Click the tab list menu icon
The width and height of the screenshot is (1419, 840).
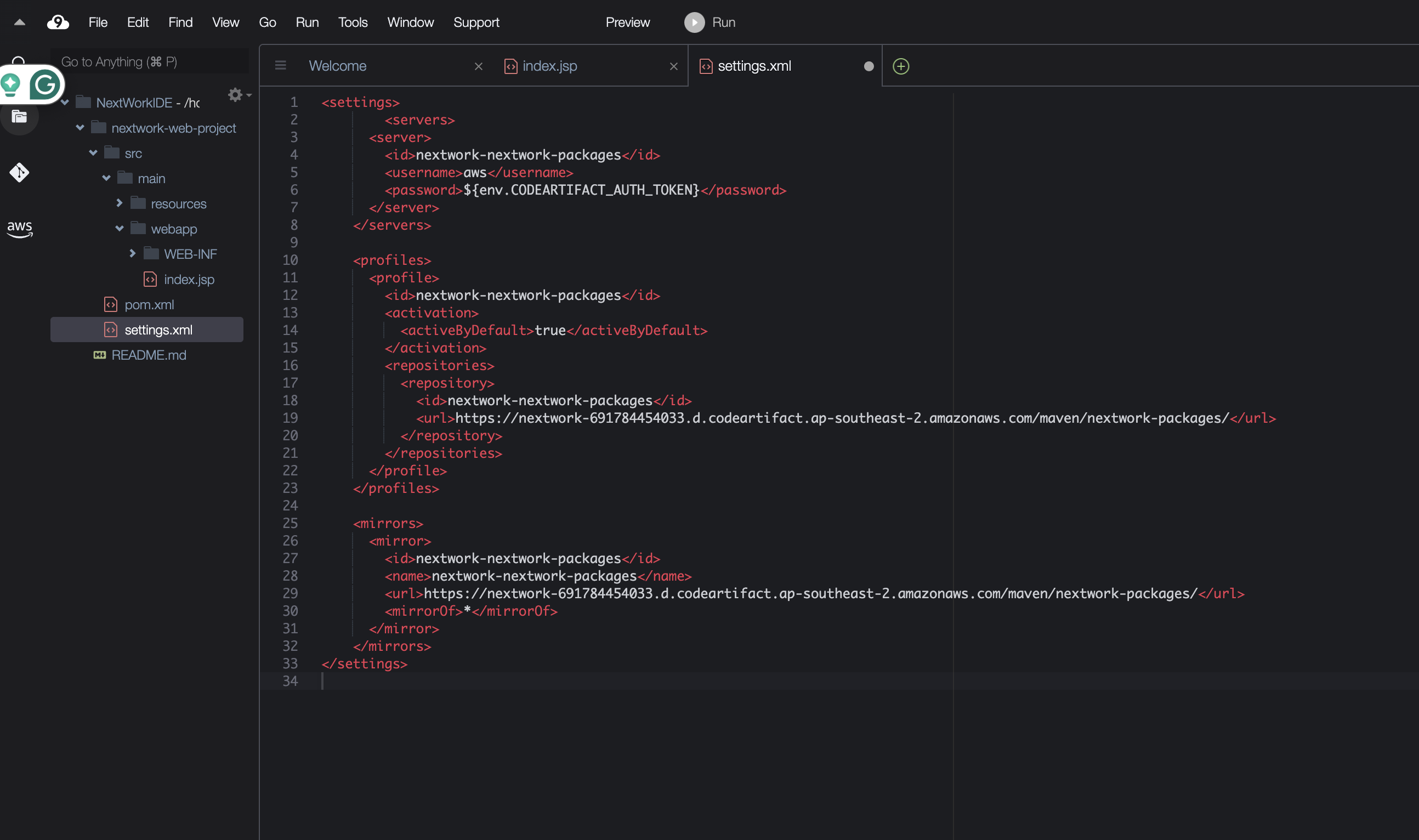pyautogui.click(x=280, y=66)
